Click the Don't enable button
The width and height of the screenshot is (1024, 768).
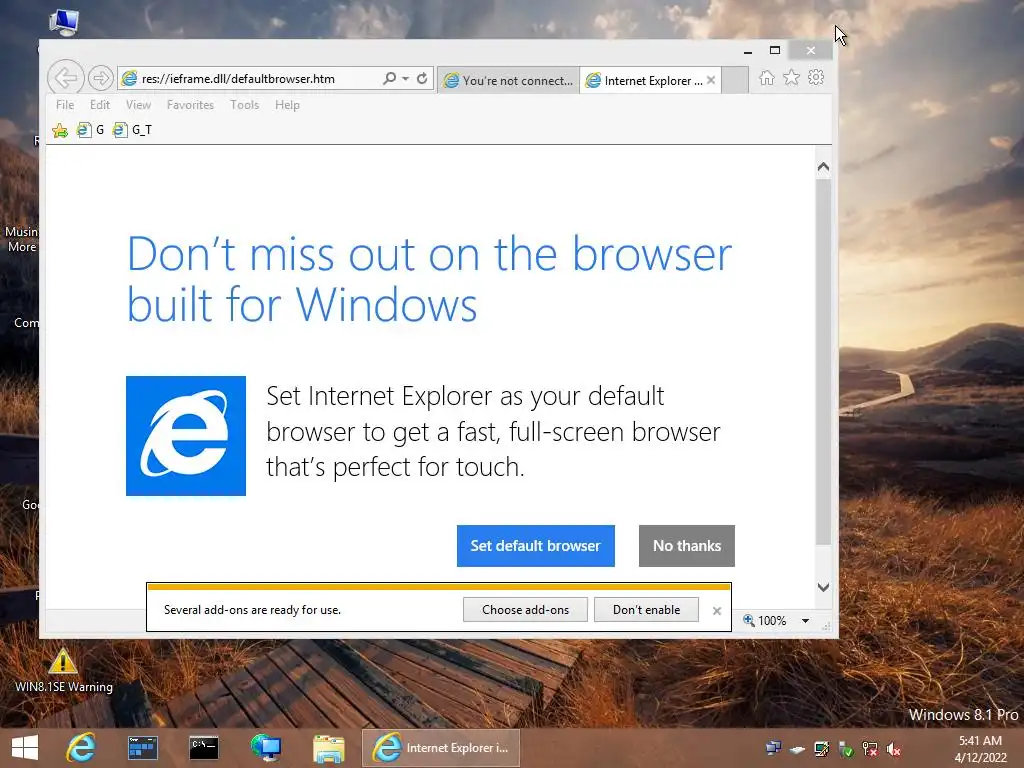[646, 610]
